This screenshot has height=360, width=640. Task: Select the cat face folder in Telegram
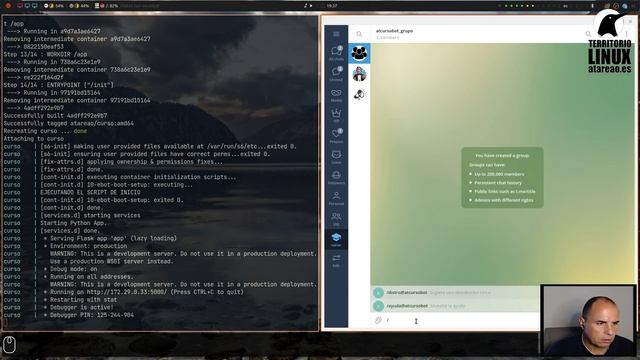tap(336, 156)
